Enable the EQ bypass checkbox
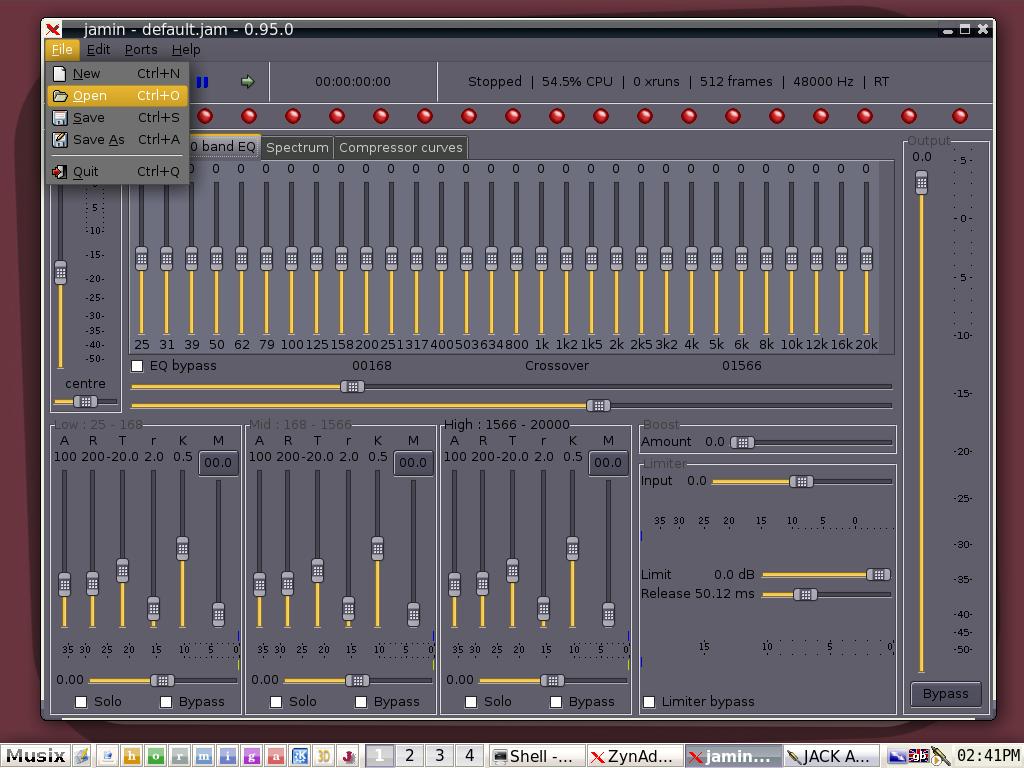1024x768 pixels. pyautogui.click(x=138, y=366)
